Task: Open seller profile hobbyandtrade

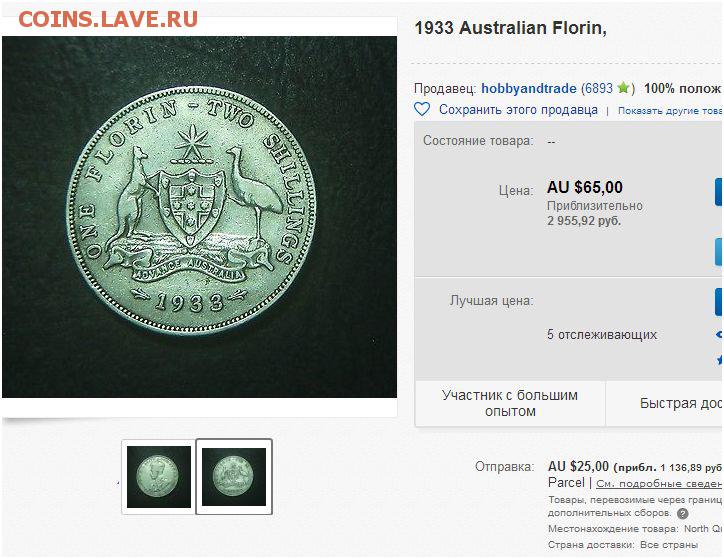Action: tap(529, 88)
